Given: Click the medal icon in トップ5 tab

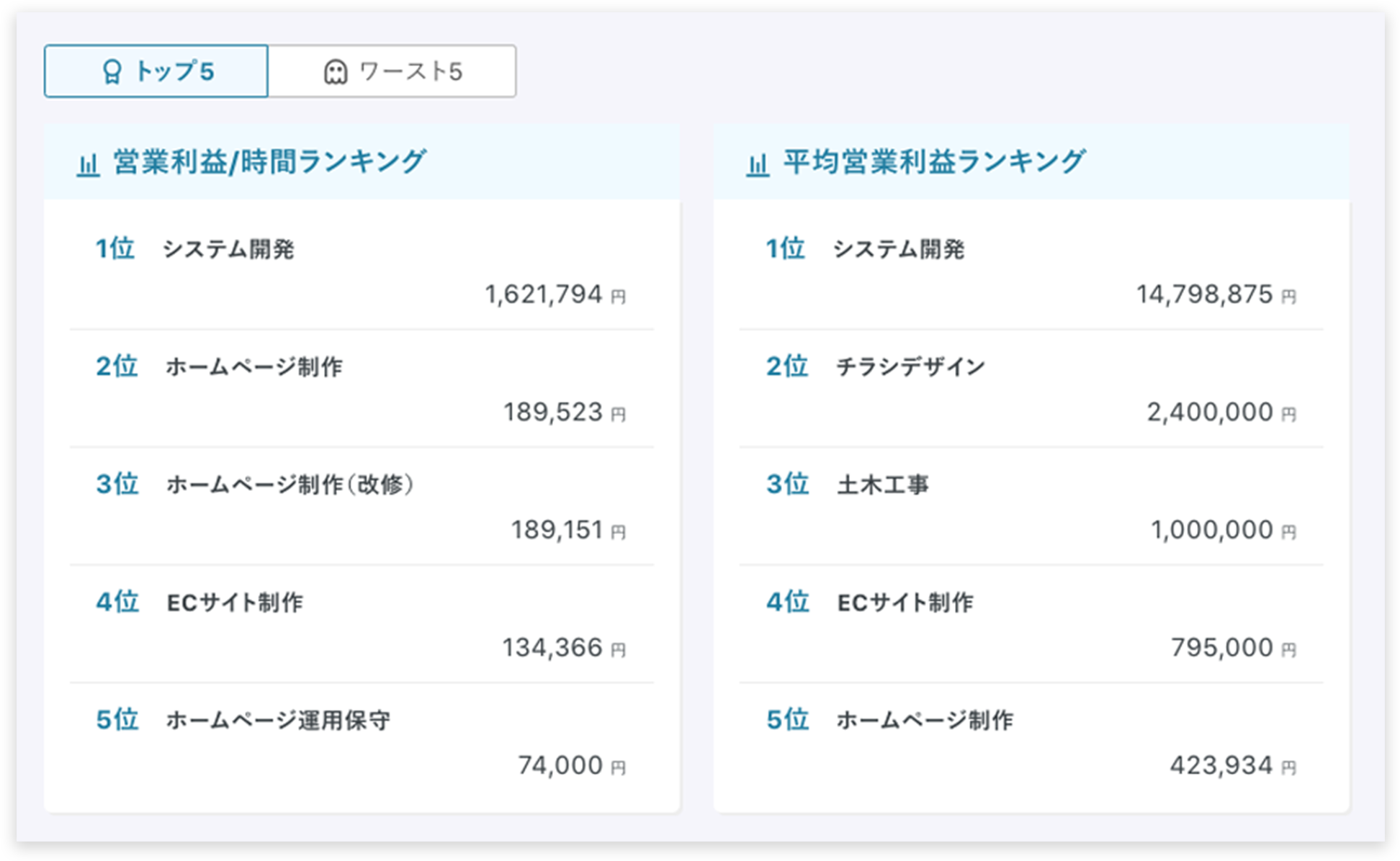Looking at the screenshot, I should coord(112,72).
